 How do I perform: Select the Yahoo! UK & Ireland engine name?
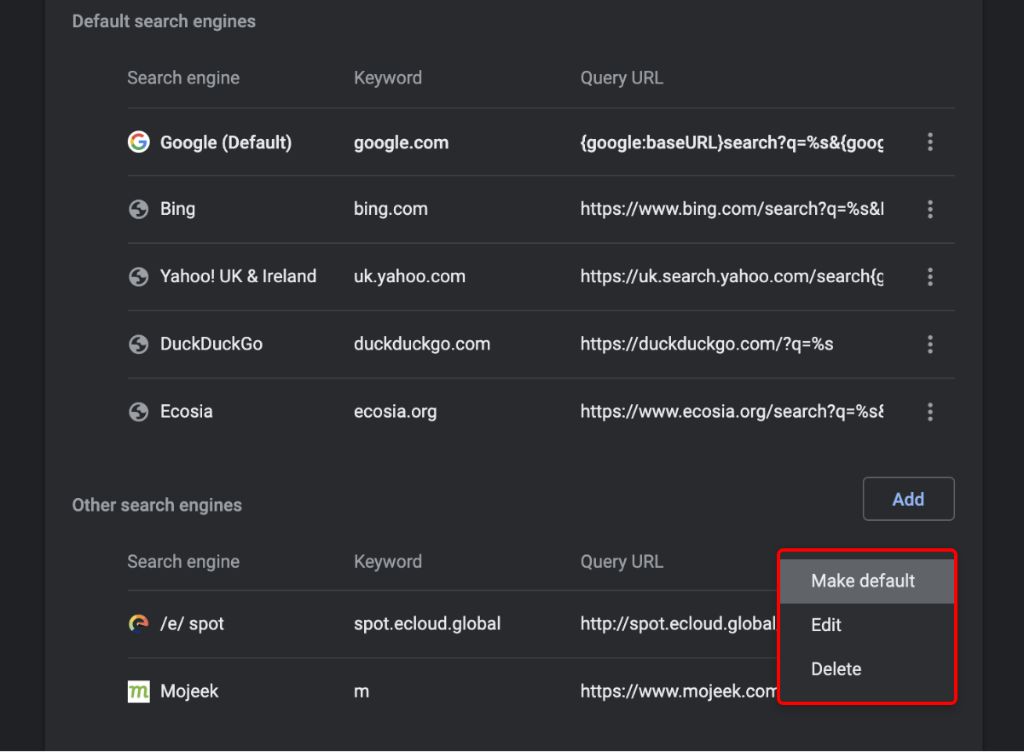point(238,276)
